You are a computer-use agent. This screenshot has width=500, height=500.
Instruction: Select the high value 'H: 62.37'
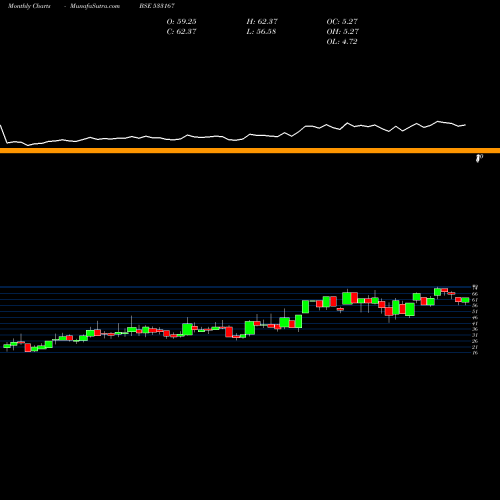point(262,21)
